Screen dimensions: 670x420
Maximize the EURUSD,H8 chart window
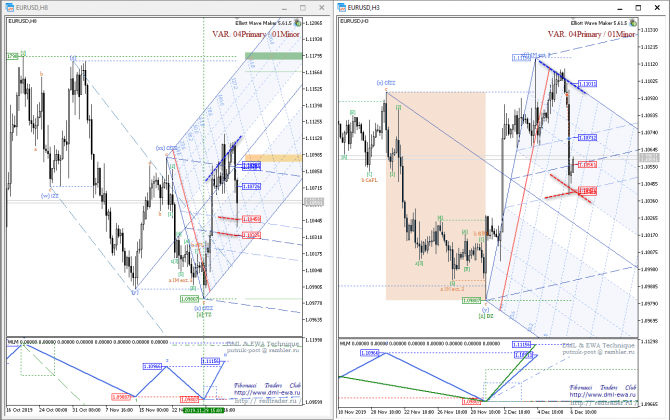click(x=303, y=8)
